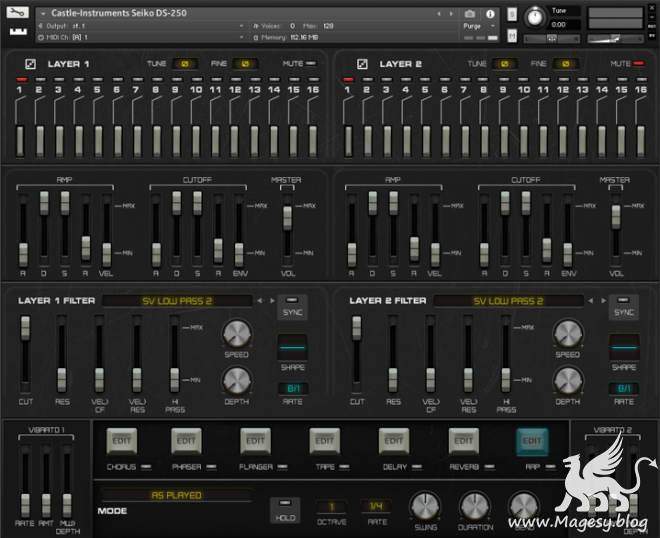
Task: Click the Layer 2 filter Speed knob
Action: coord(567,333)
